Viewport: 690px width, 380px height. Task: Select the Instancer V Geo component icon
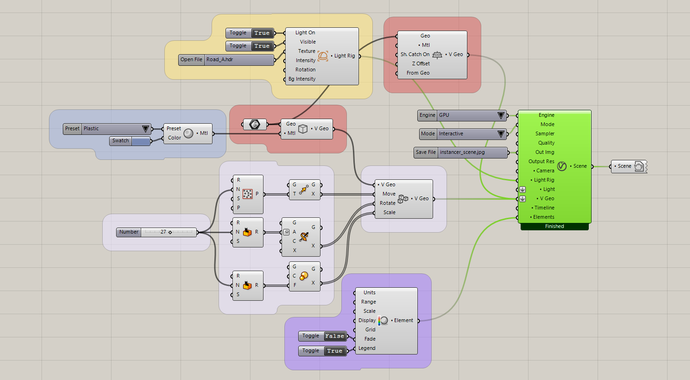(403, 199)
